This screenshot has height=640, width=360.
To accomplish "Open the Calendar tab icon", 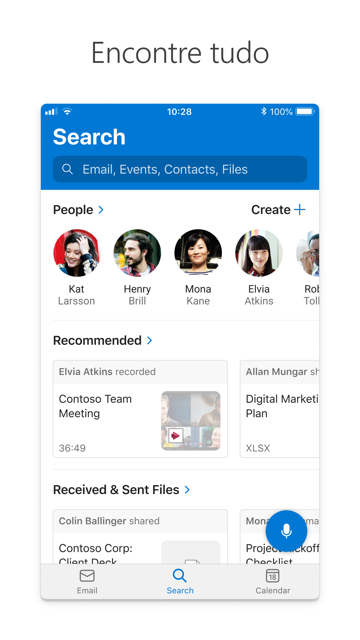I will pos(273,576).
